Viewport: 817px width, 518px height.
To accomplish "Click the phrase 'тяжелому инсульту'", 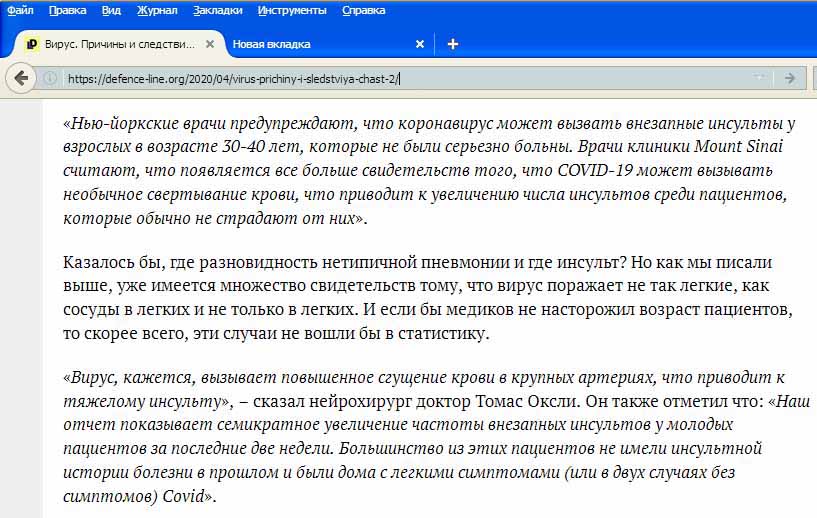I will coord(142,402).
